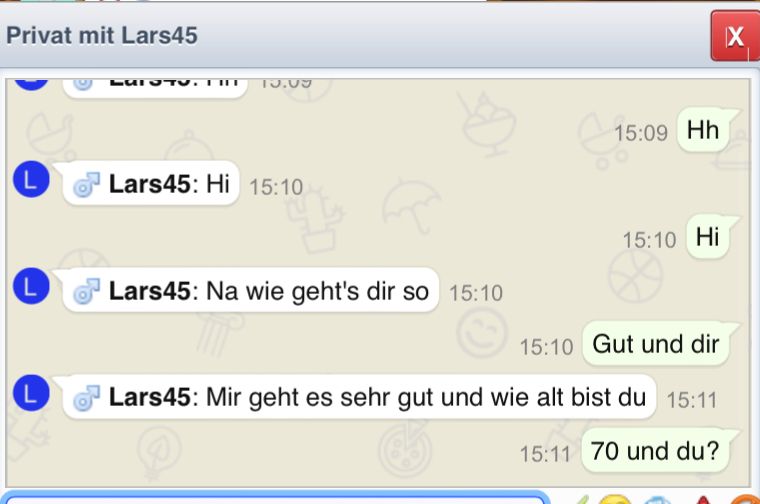This screenshot has width=760, height=504.
Task: Click avatar beside "Mir geht es sehr gut"
Action: (x=31, y=393)
